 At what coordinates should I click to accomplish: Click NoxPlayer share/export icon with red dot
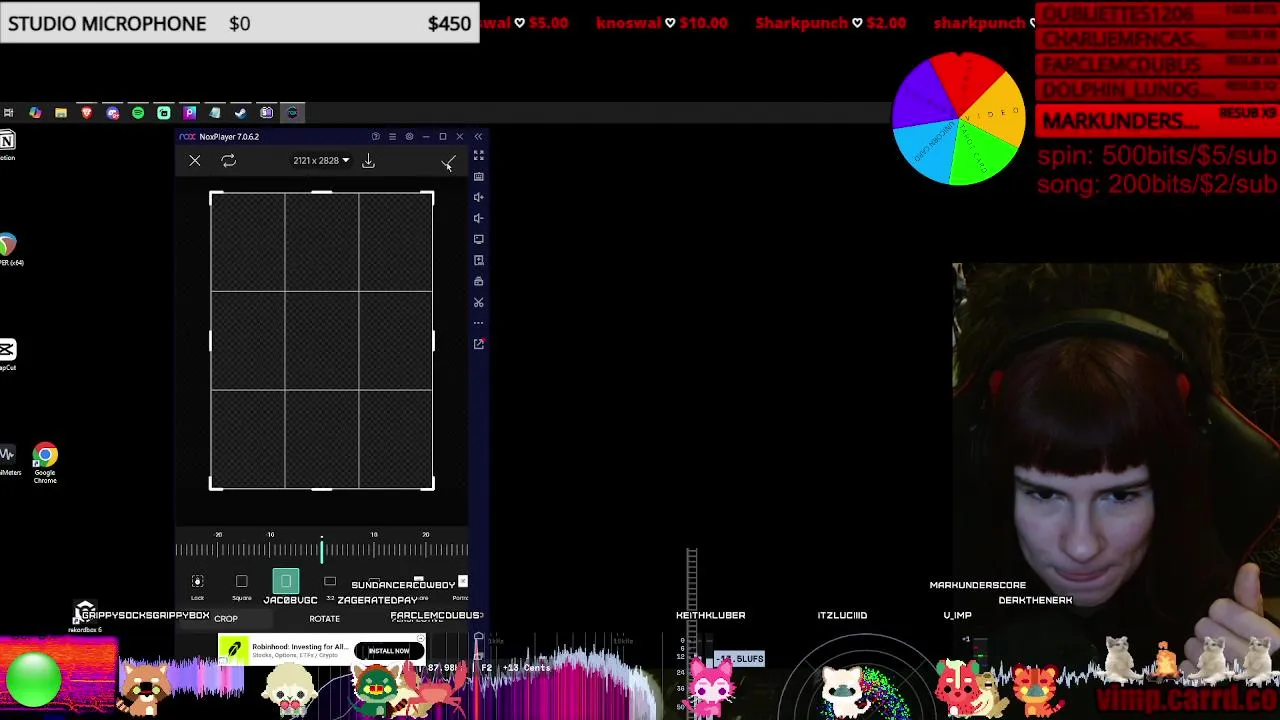tap(479, 344)
